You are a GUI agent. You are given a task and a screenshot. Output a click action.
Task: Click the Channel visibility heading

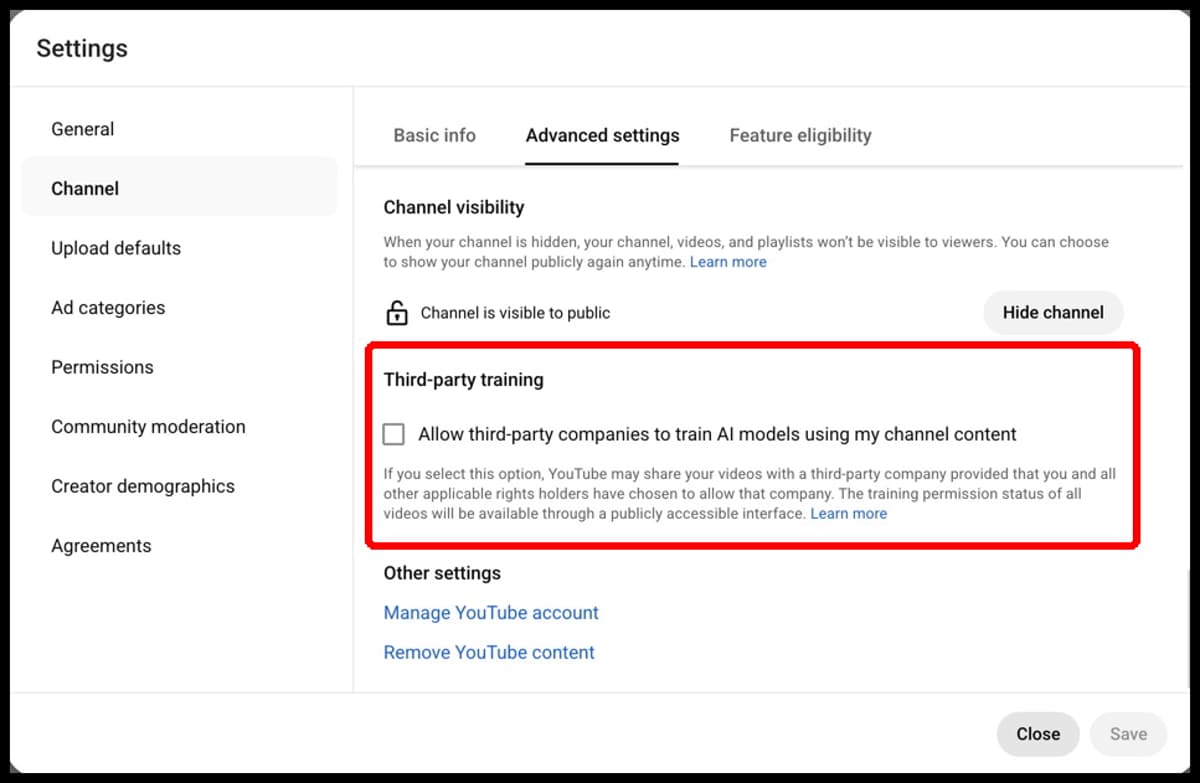[454, 208]
